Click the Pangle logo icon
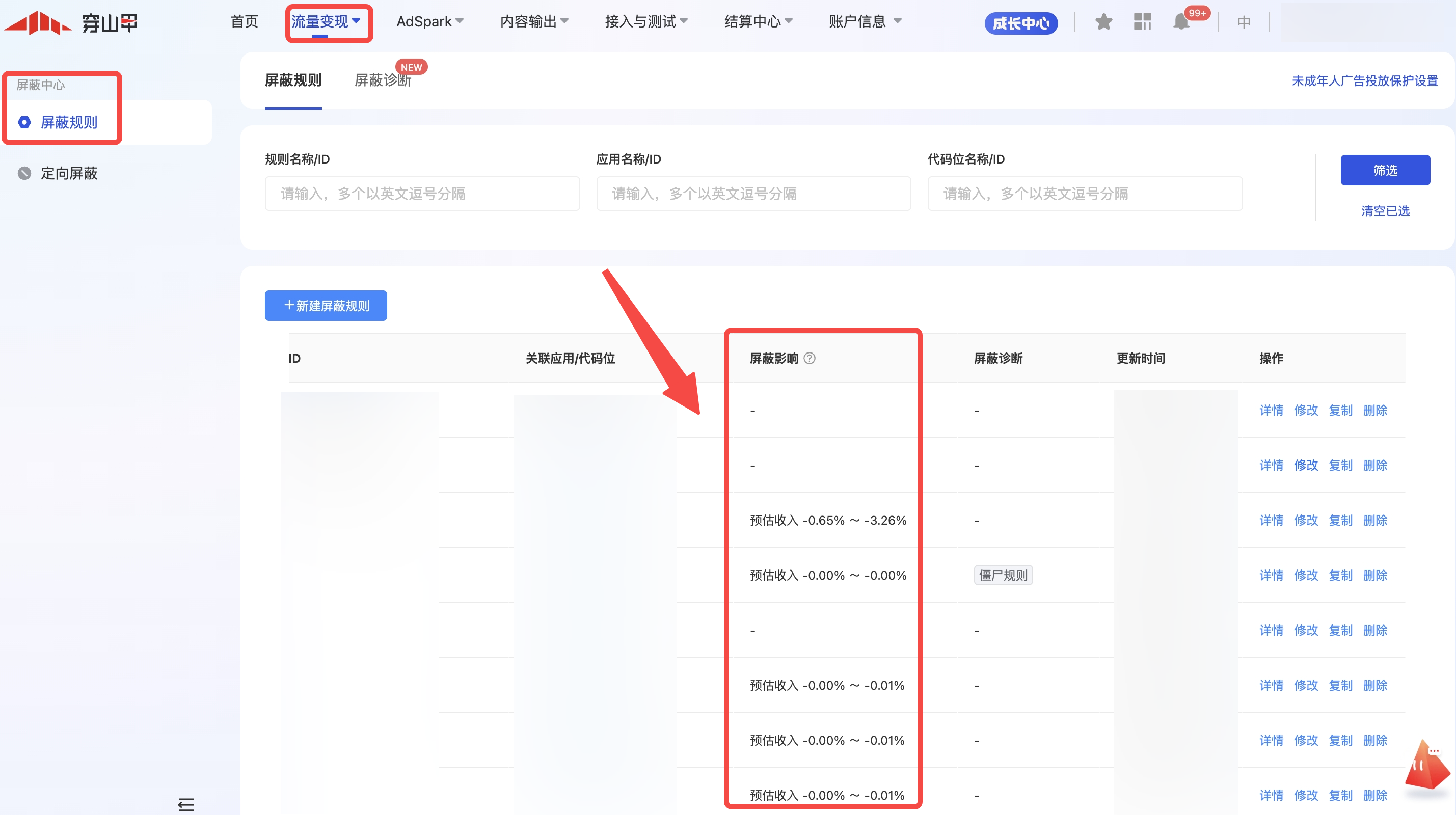This screenshot has width=1456, height=815. click(x=38, y=22)
